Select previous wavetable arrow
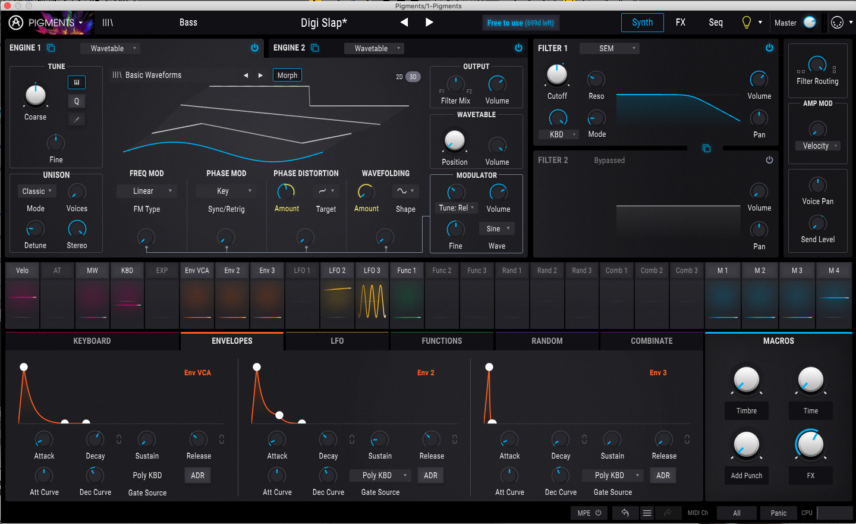 pos(246,75)
